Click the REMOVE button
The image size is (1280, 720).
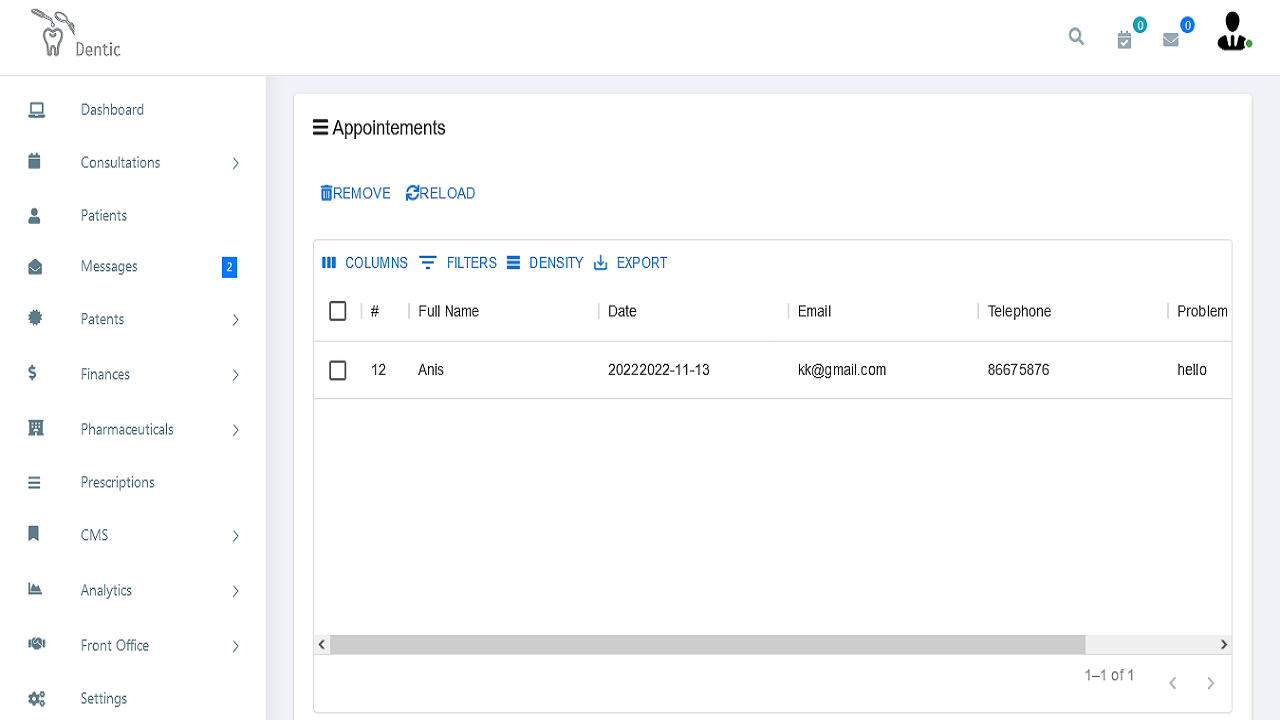pos(355,193)
